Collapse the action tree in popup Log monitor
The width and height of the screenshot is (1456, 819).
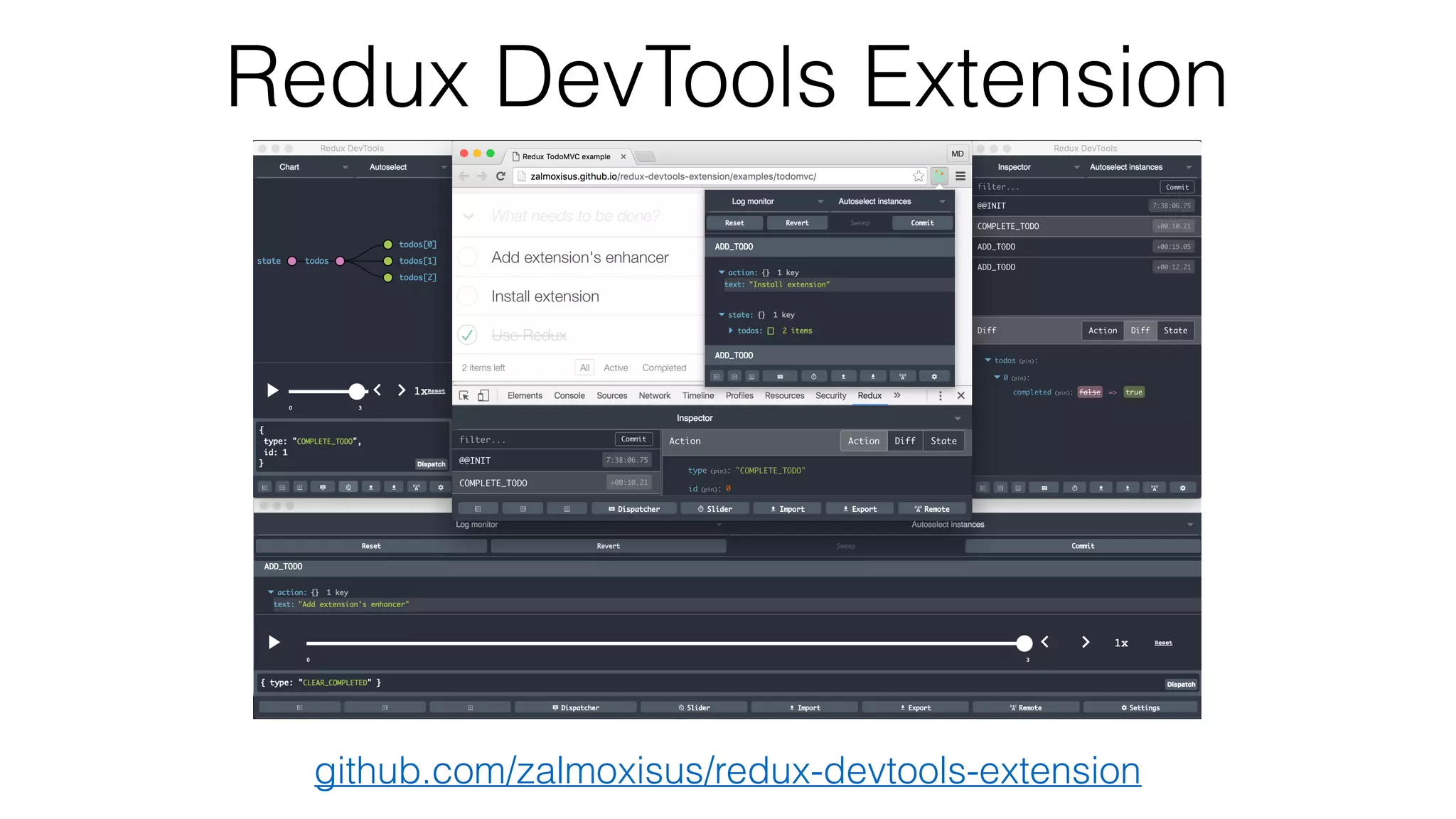coord(722,272)
